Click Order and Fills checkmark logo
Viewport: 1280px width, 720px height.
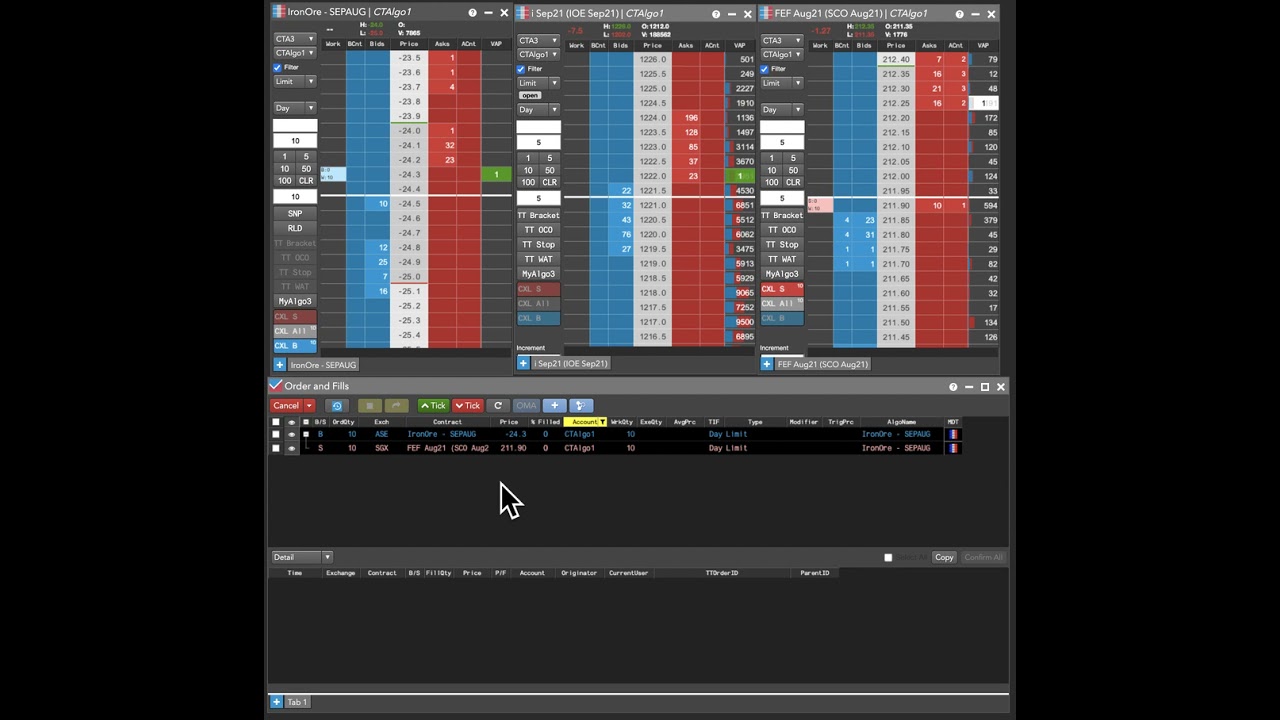coord(276,385)
